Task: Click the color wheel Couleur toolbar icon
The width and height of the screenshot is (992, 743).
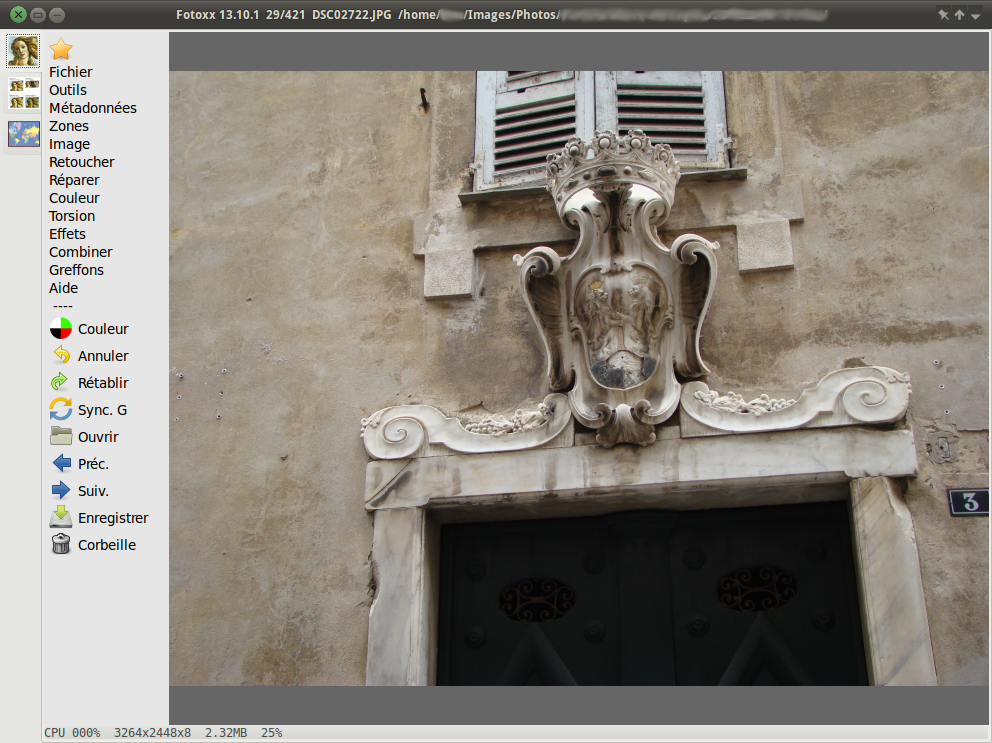Action: tap(61, 329)
